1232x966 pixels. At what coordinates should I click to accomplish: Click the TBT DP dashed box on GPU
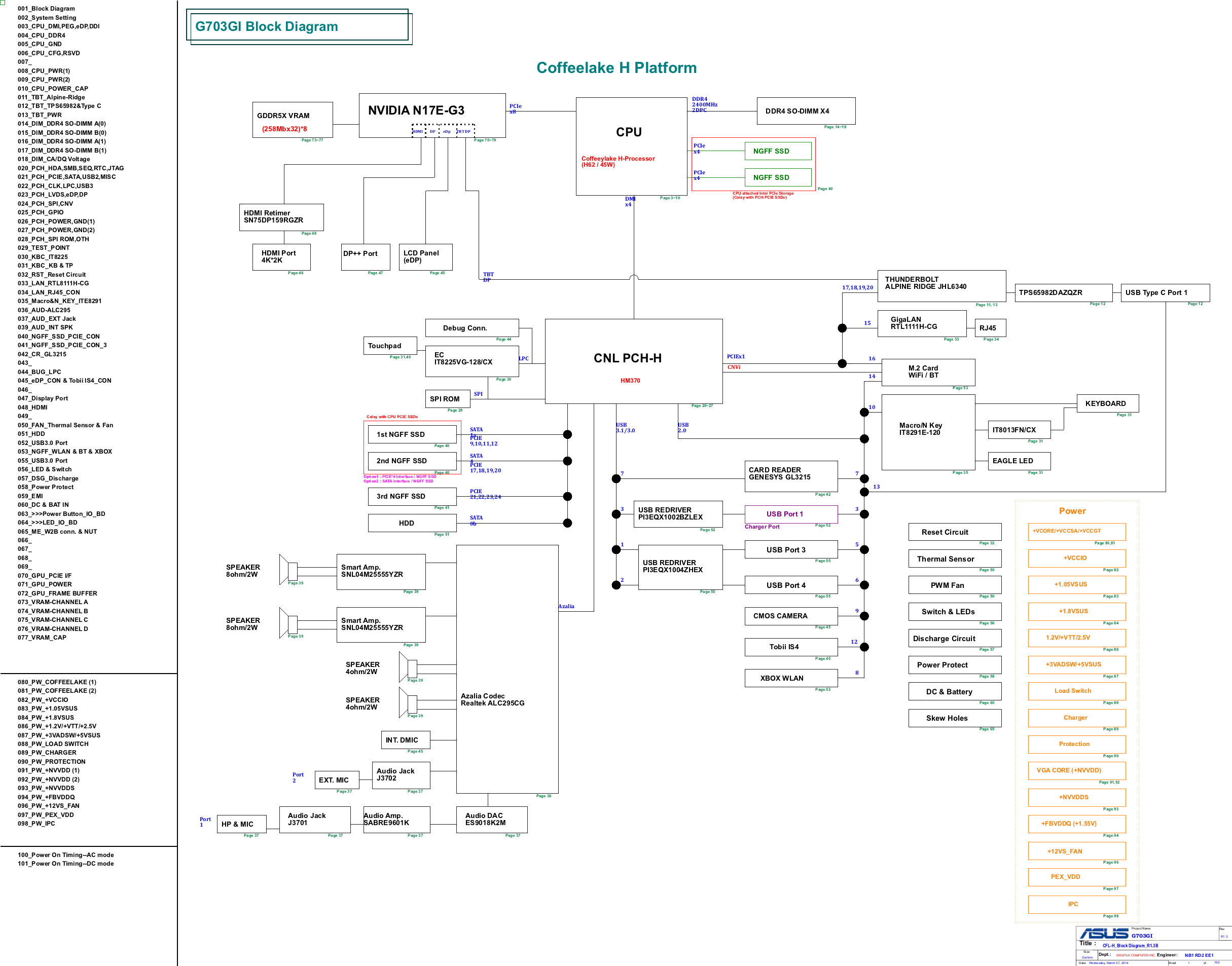pos(464,131)
